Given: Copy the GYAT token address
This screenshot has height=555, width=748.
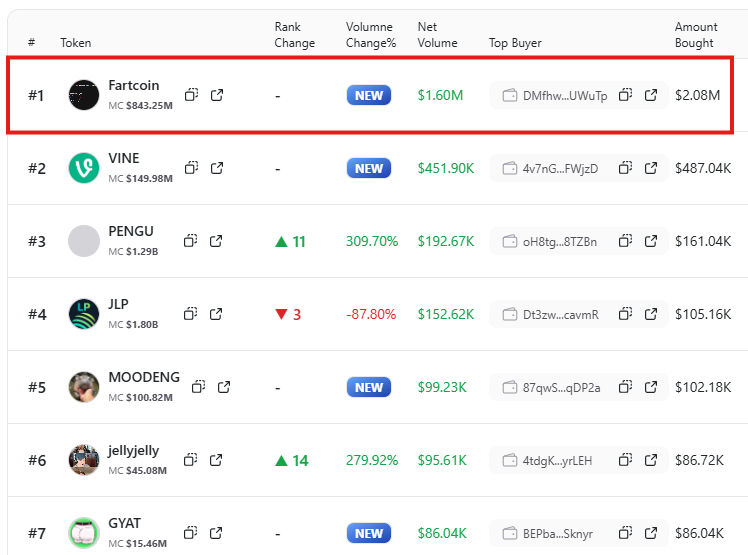Looking at the screenshot, I should coord(190,533).
